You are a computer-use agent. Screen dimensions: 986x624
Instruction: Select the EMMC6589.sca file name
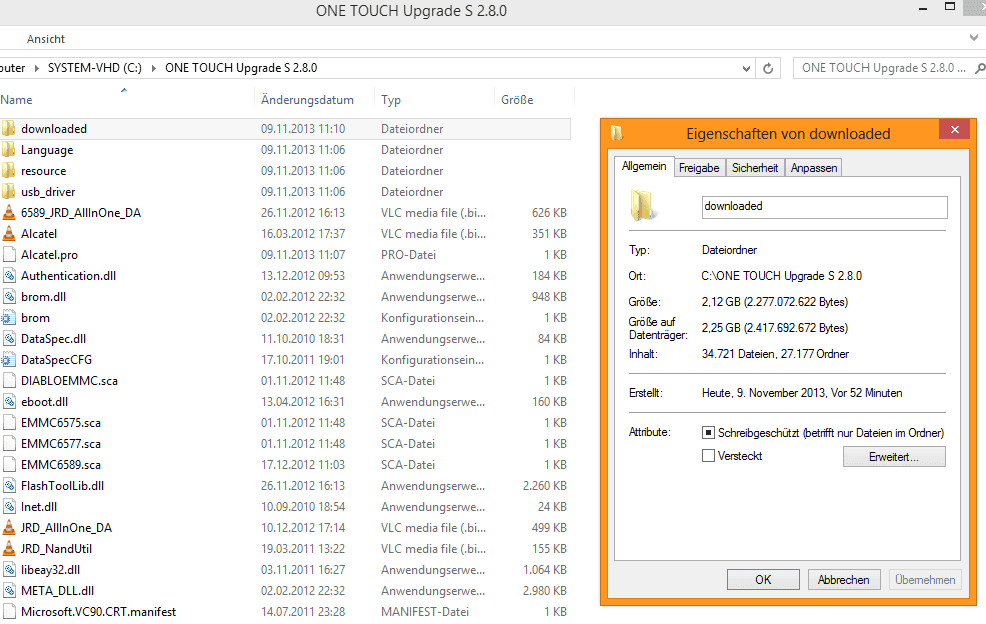61,465
